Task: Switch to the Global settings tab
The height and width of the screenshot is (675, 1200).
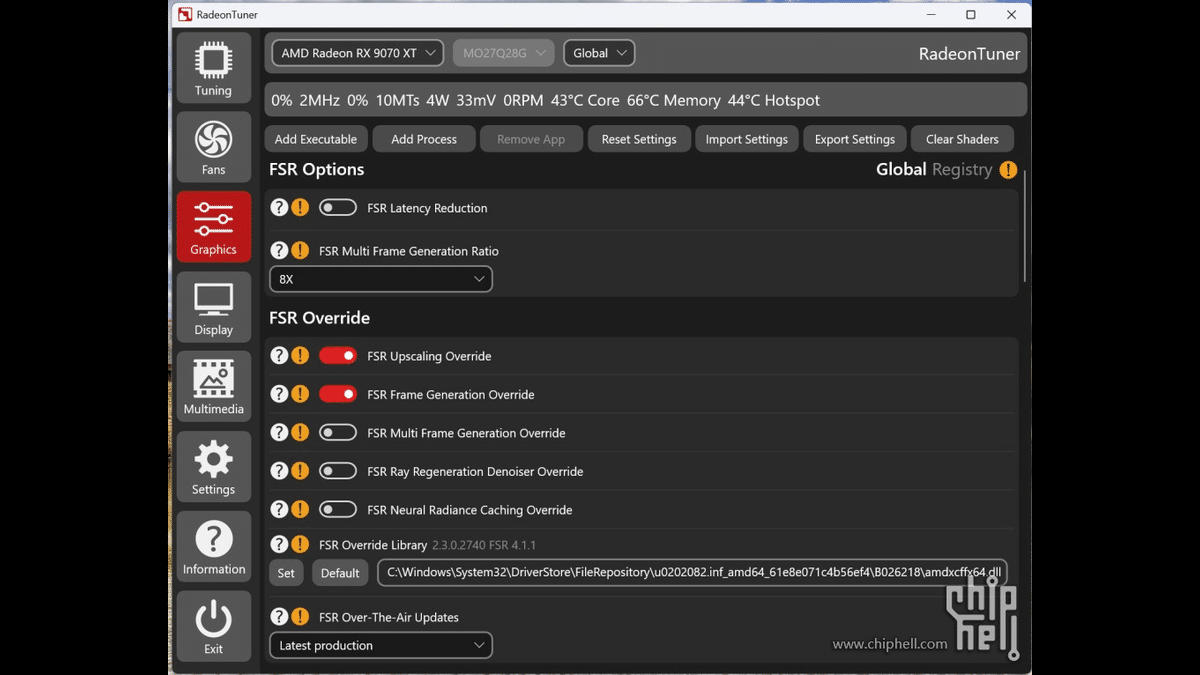Action: click(901, 170)
